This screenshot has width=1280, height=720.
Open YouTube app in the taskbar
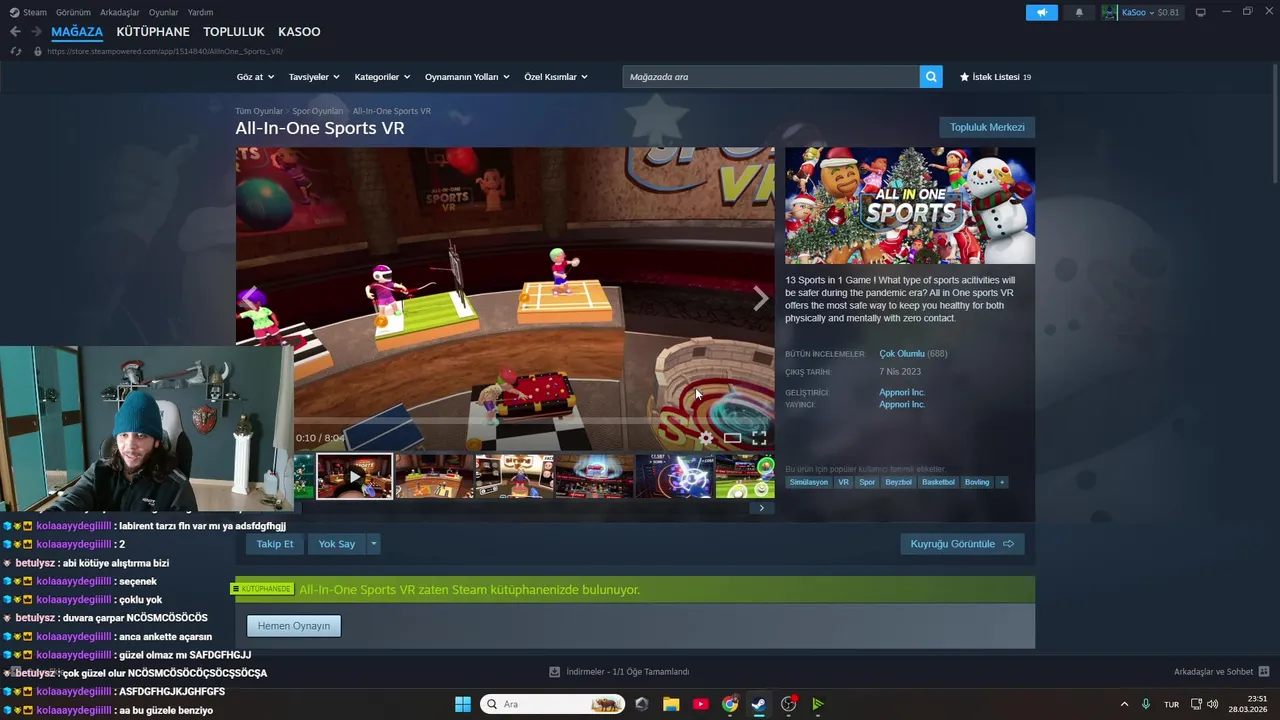pos(700,704)
